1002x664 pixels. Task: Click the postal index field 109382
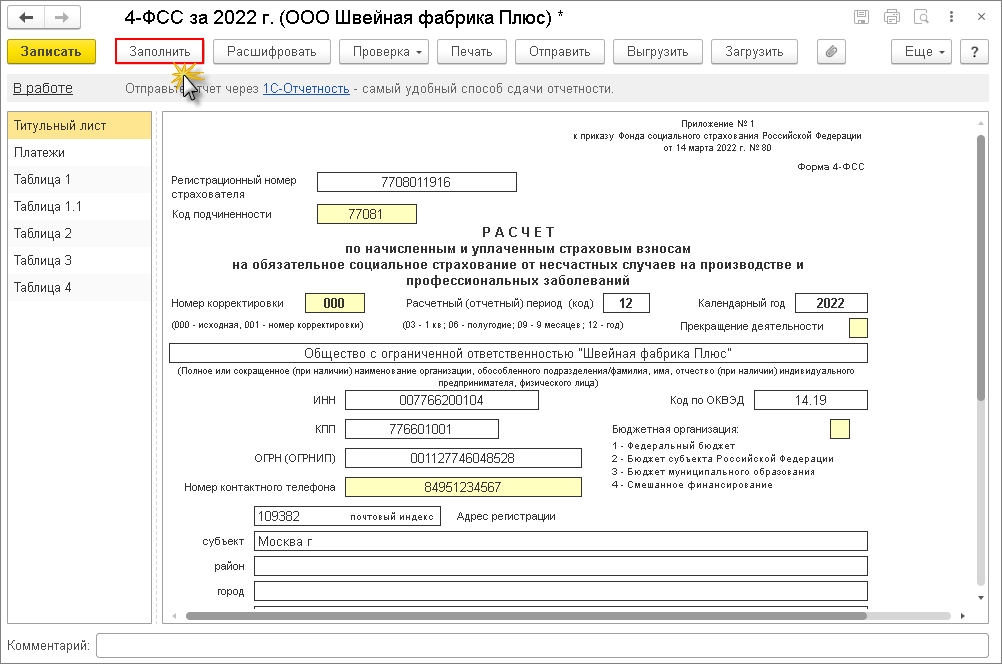tap(347, 516)
